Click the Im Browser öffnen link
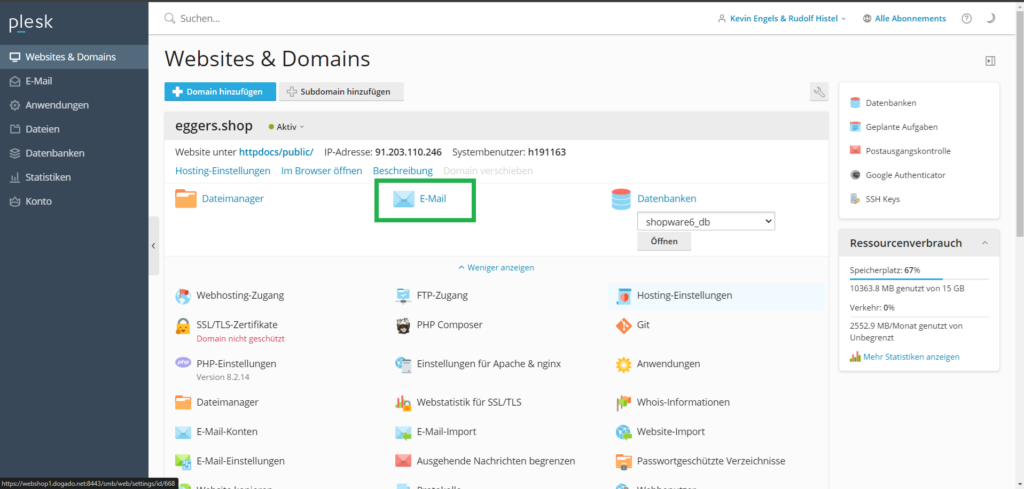This screenshot has width=1024, height=489. (x=321, y=171)
